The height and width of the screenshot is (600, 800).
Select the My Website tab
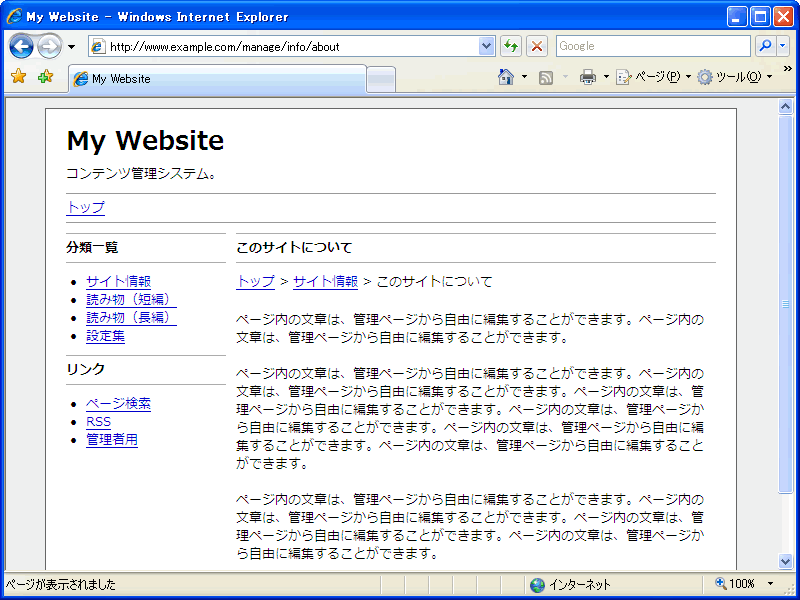[215, 79]
